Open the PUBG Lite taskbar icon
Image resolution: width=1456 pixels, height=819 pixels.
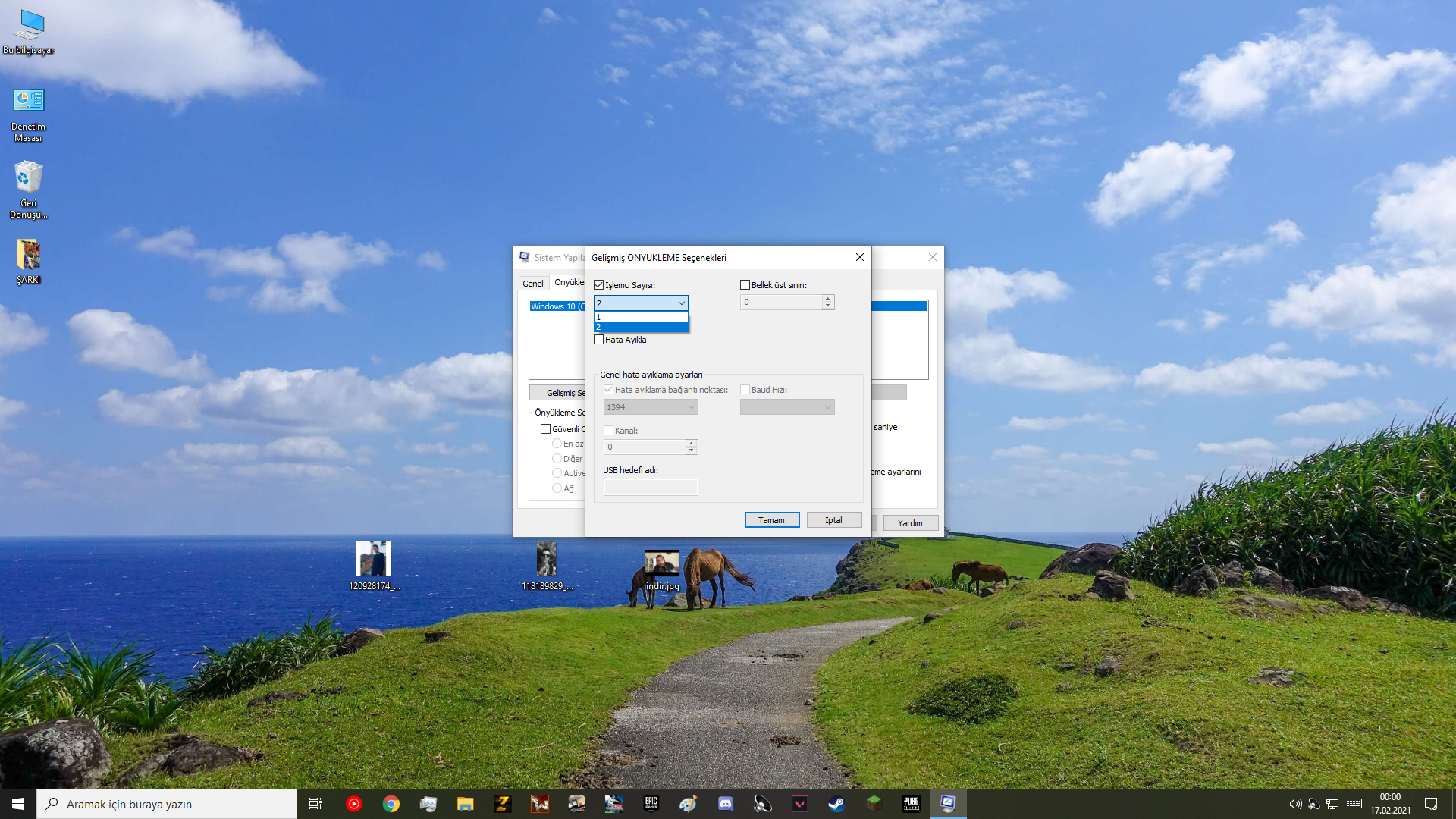pos(911,804)
